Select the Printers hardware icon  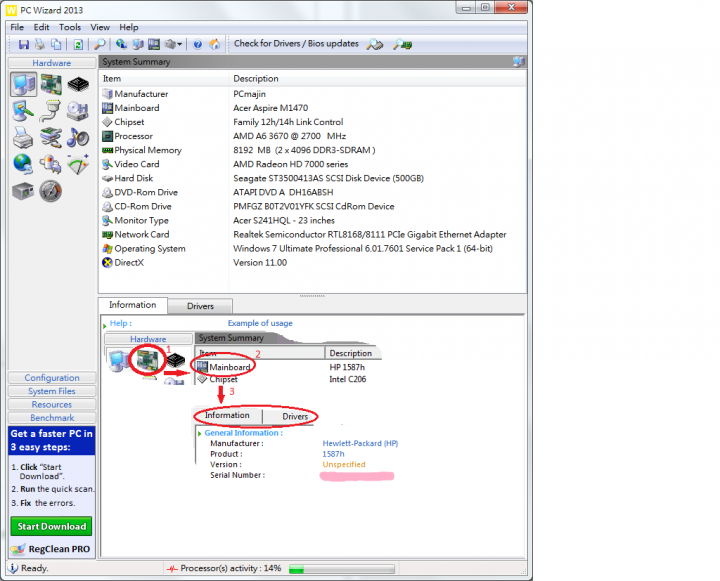click(x=23, y=138)
